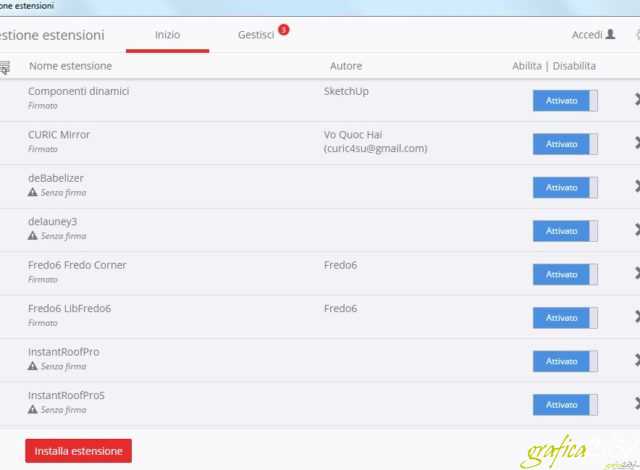Switch to the Gestisci tab

(x=256, y=34)
